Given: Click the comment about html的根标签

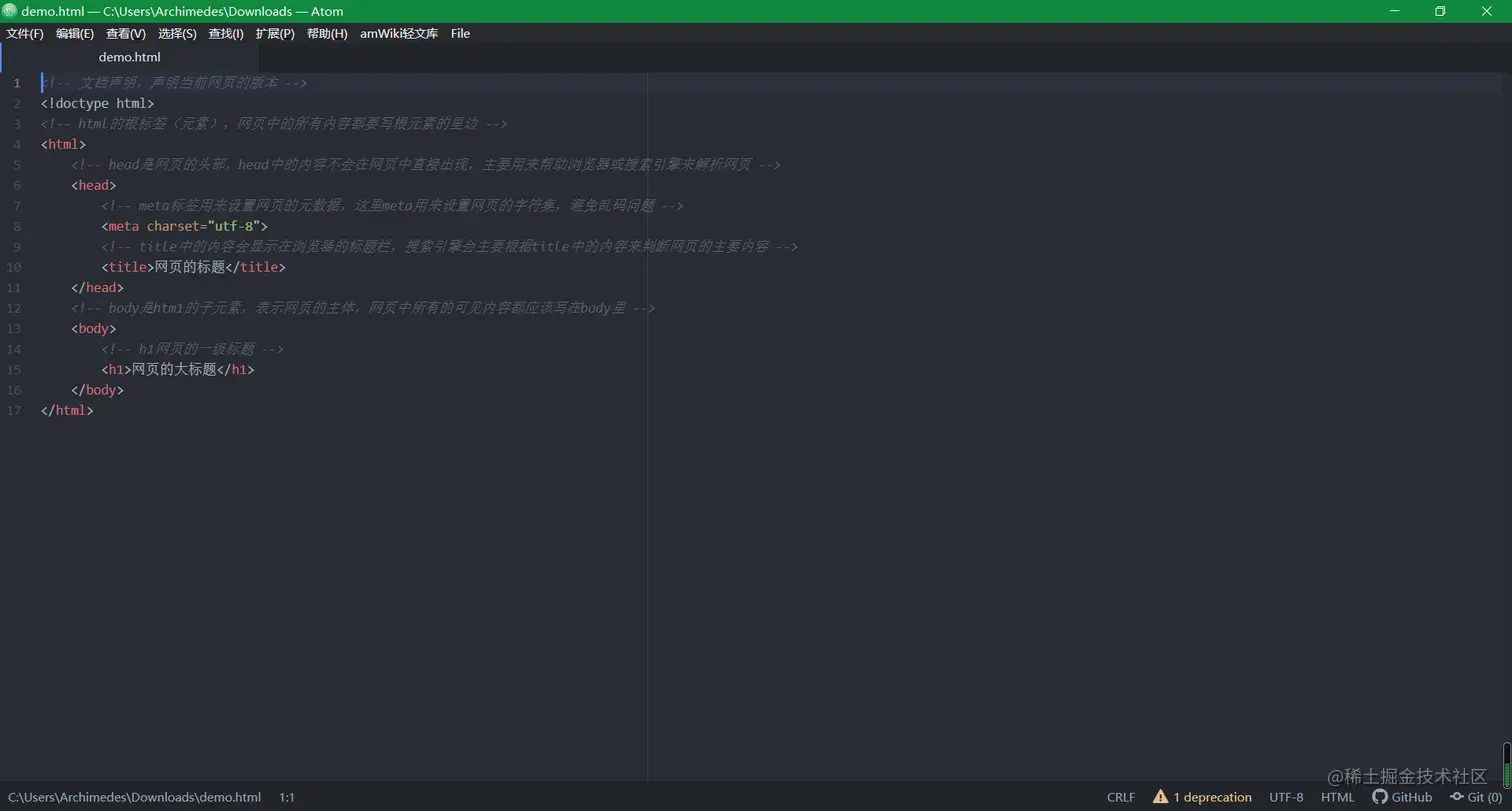Looking at the screenshot, I should click(x=274, y=124).
